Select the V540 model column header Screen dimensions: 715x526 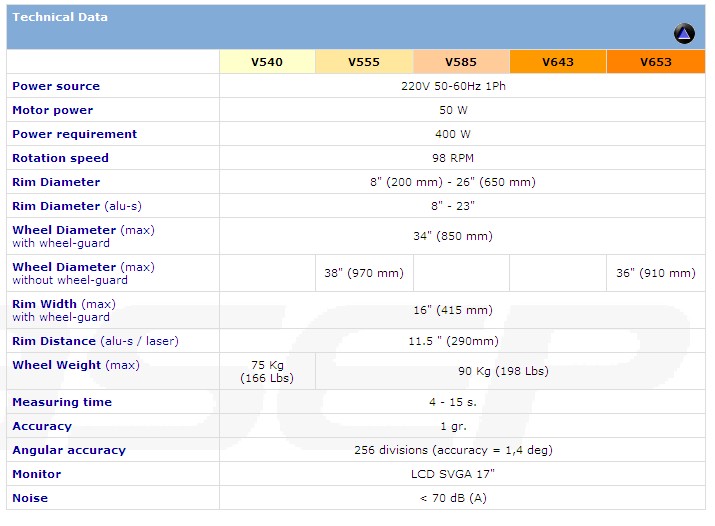[x=267, y=62]
